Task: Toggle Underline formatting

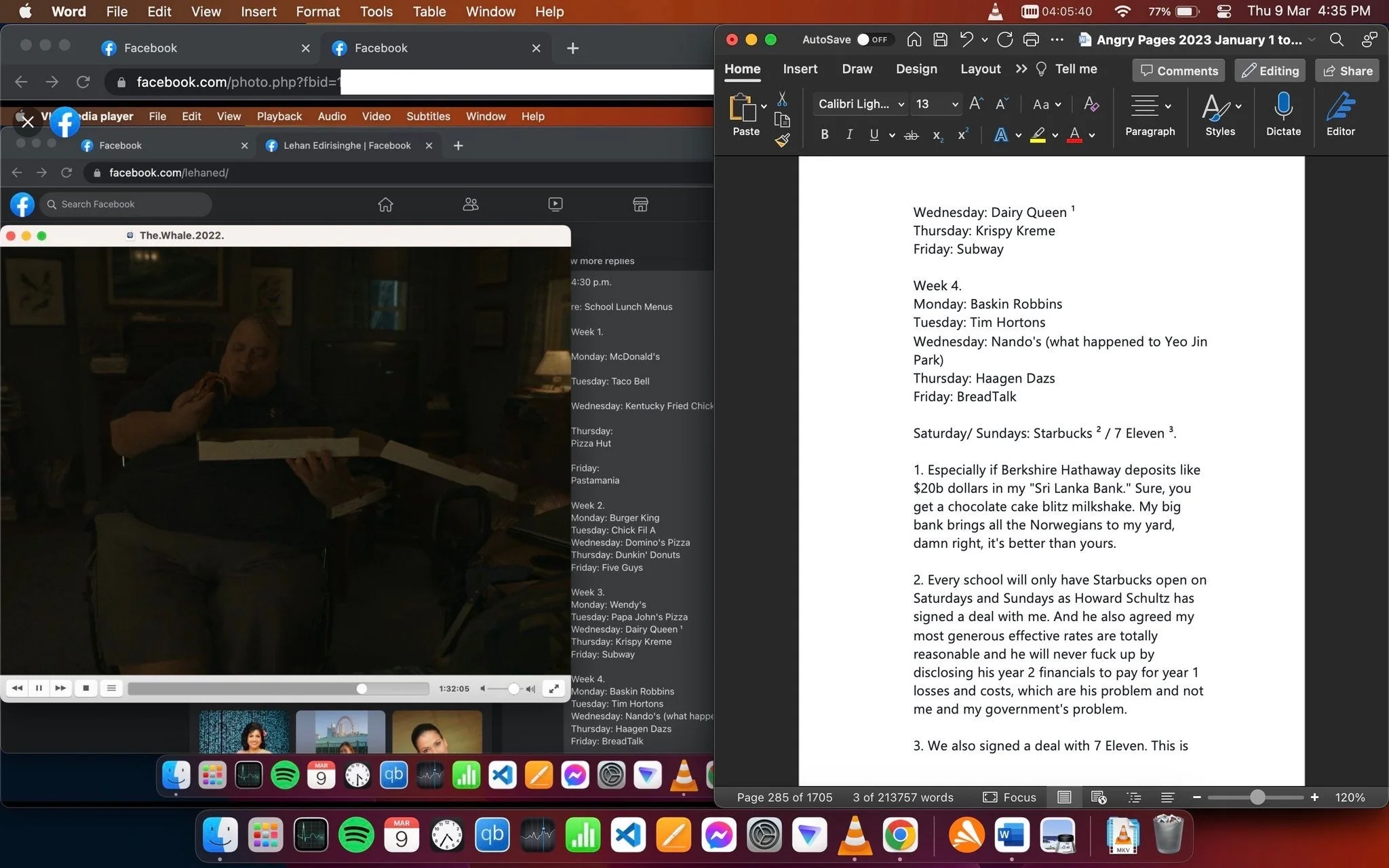Action: coord(874,135)
